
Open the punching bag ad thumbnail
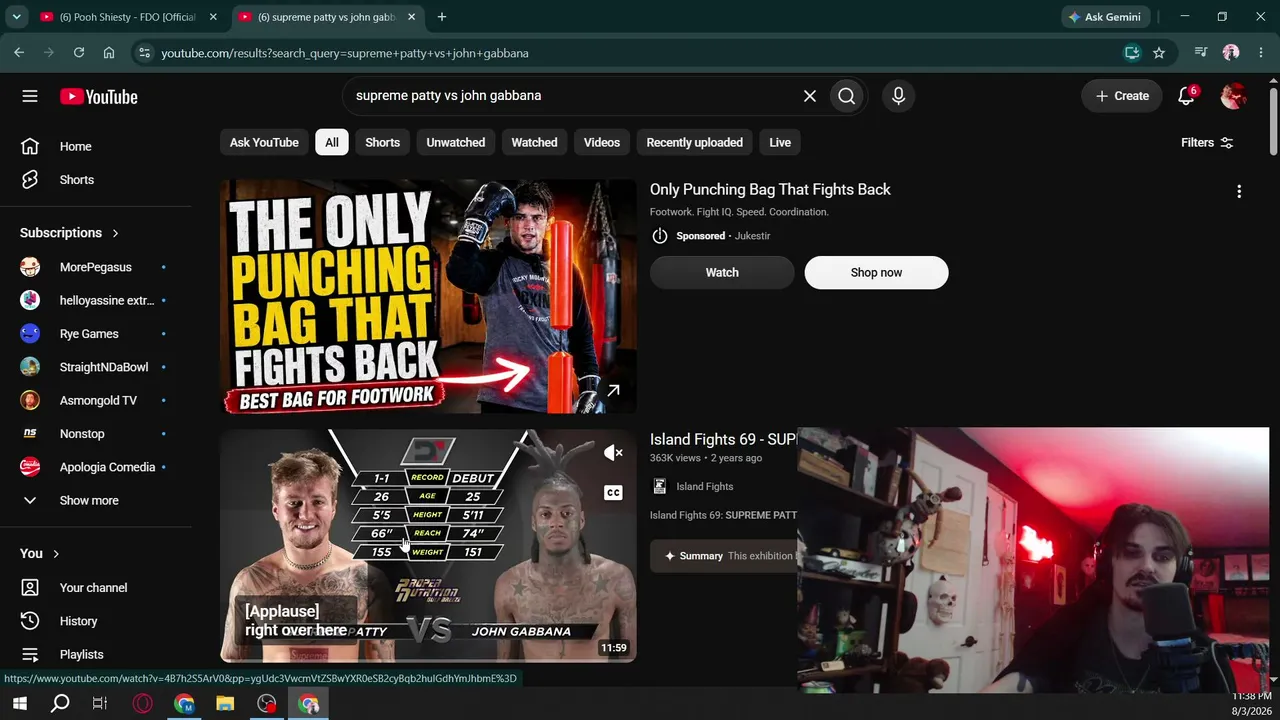pyautogui.click(x=428, y=296)
